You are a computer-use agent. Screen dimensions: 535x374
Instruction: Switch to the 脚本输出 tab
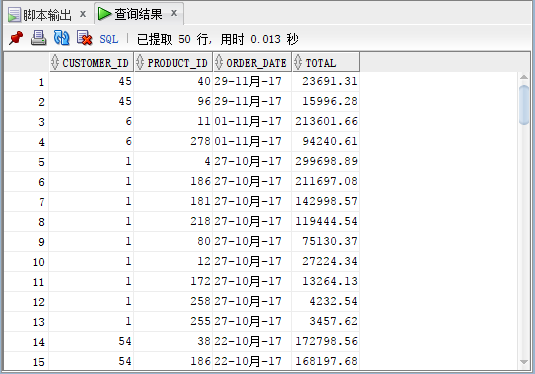[x=47, y=15]
